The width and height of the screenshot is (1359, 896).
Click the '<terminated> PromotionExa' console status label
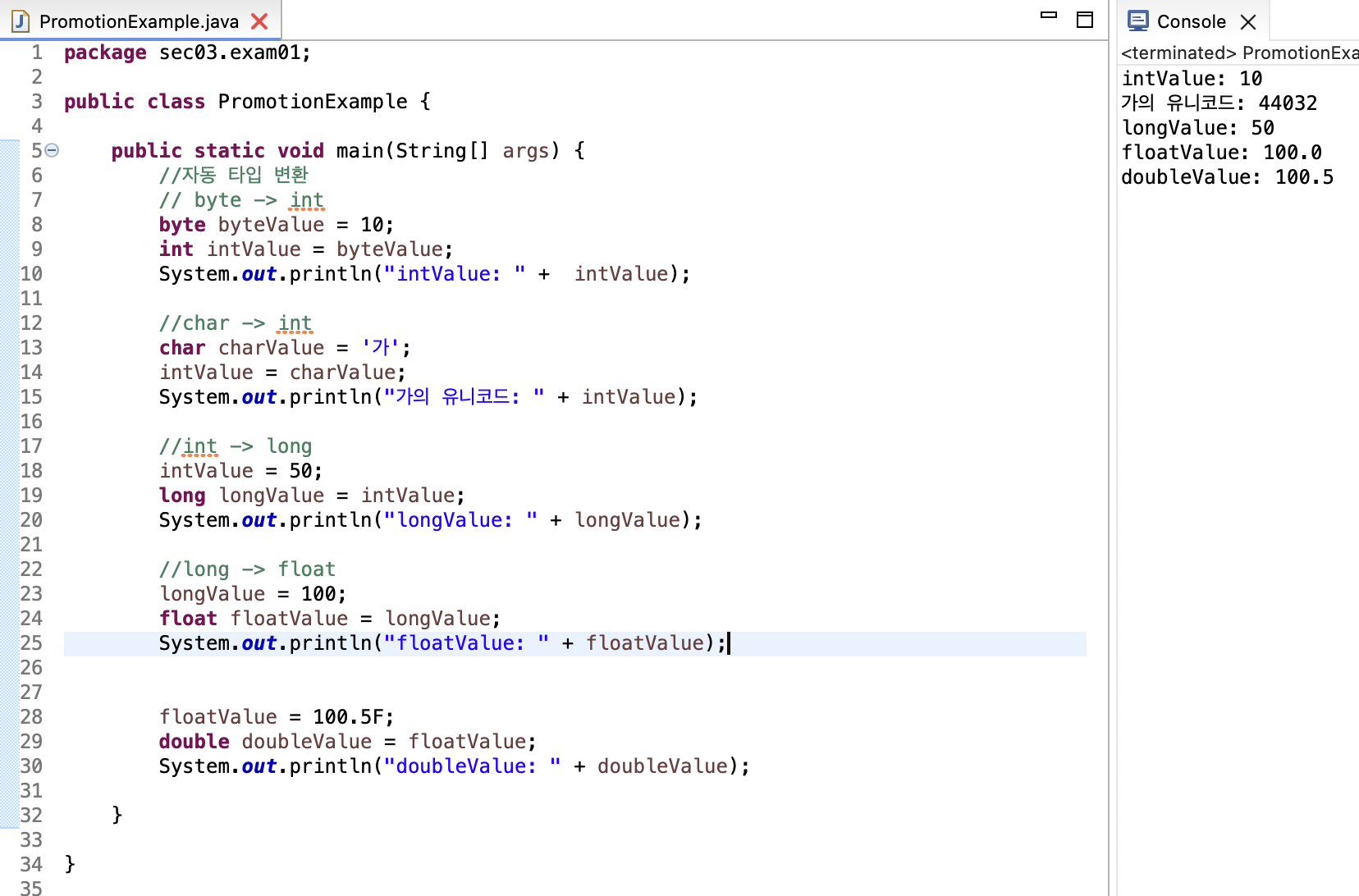[x=1239, y=53]
